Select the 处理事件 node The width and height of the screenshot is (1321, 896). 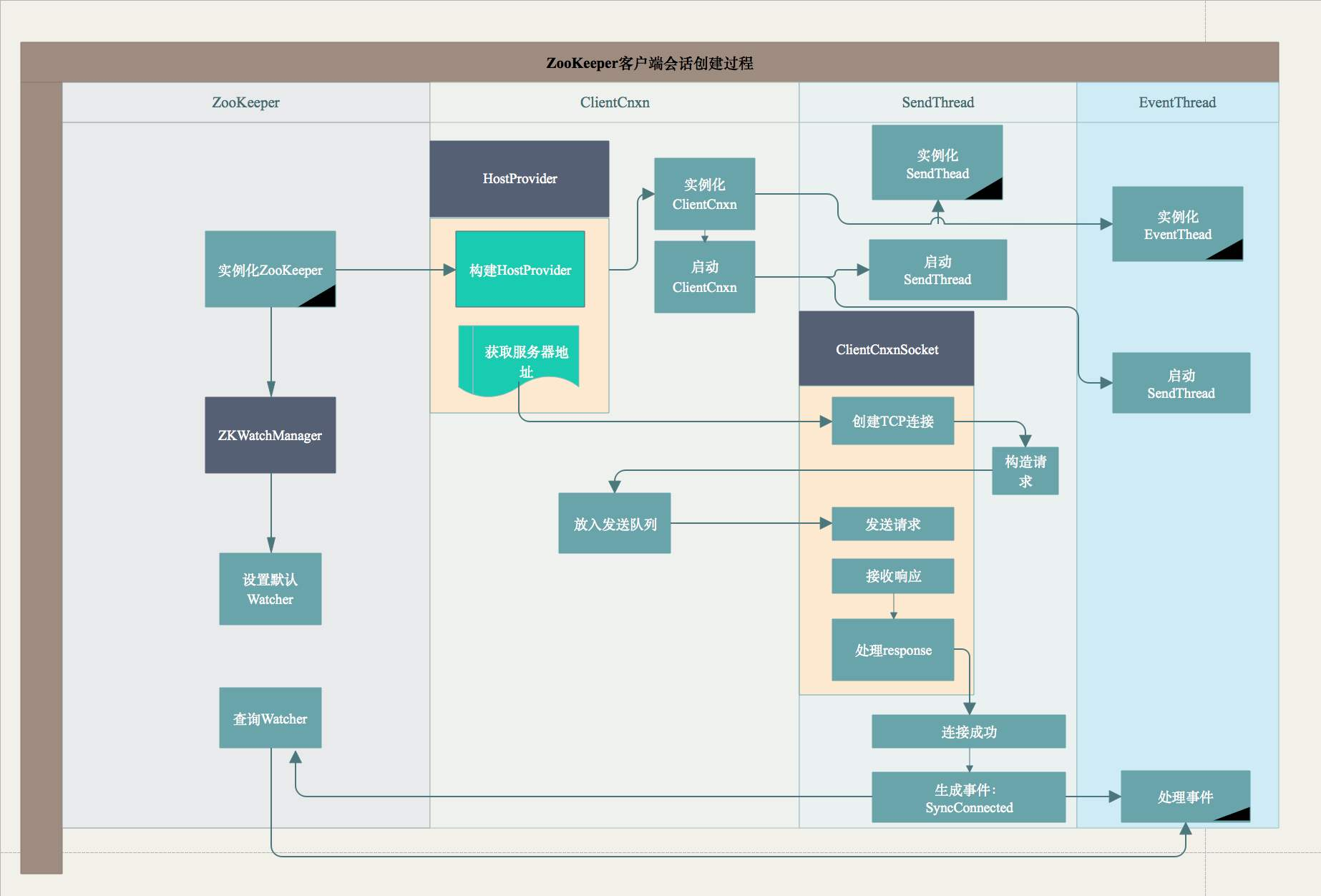coord(1186,797)
